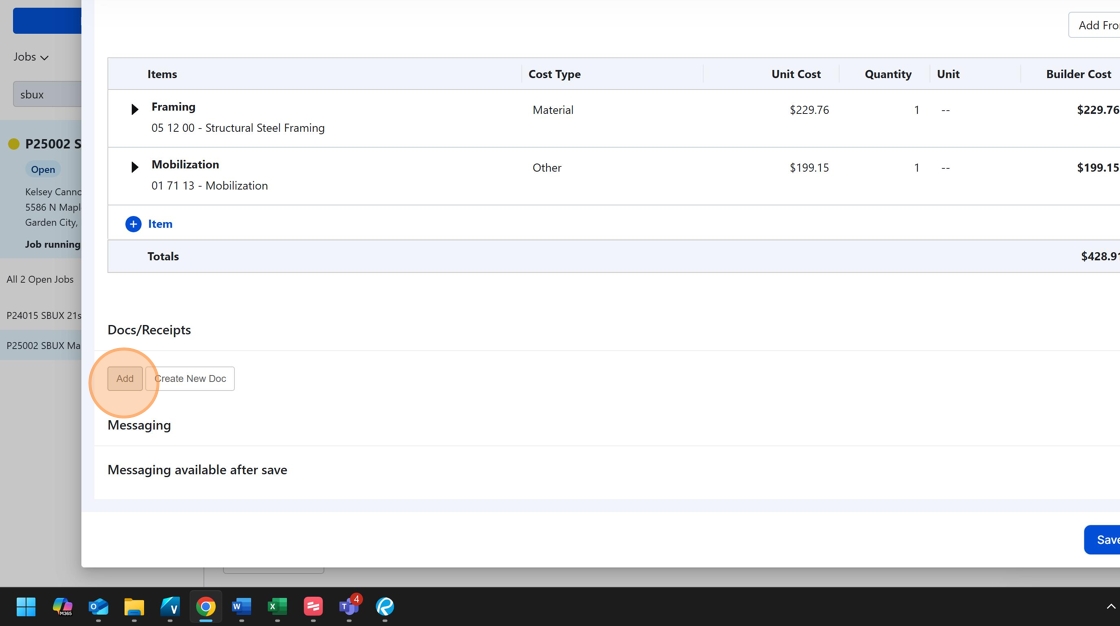Show hidden system tray icons chevron
Viewport: 1120px width, 626px height.
pos(1111,607)
